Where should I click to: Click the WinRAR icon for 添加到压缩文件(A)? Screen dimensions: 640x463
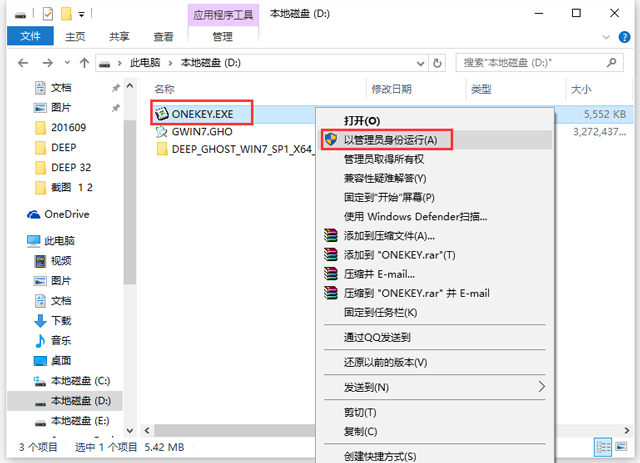pos(331,236)
